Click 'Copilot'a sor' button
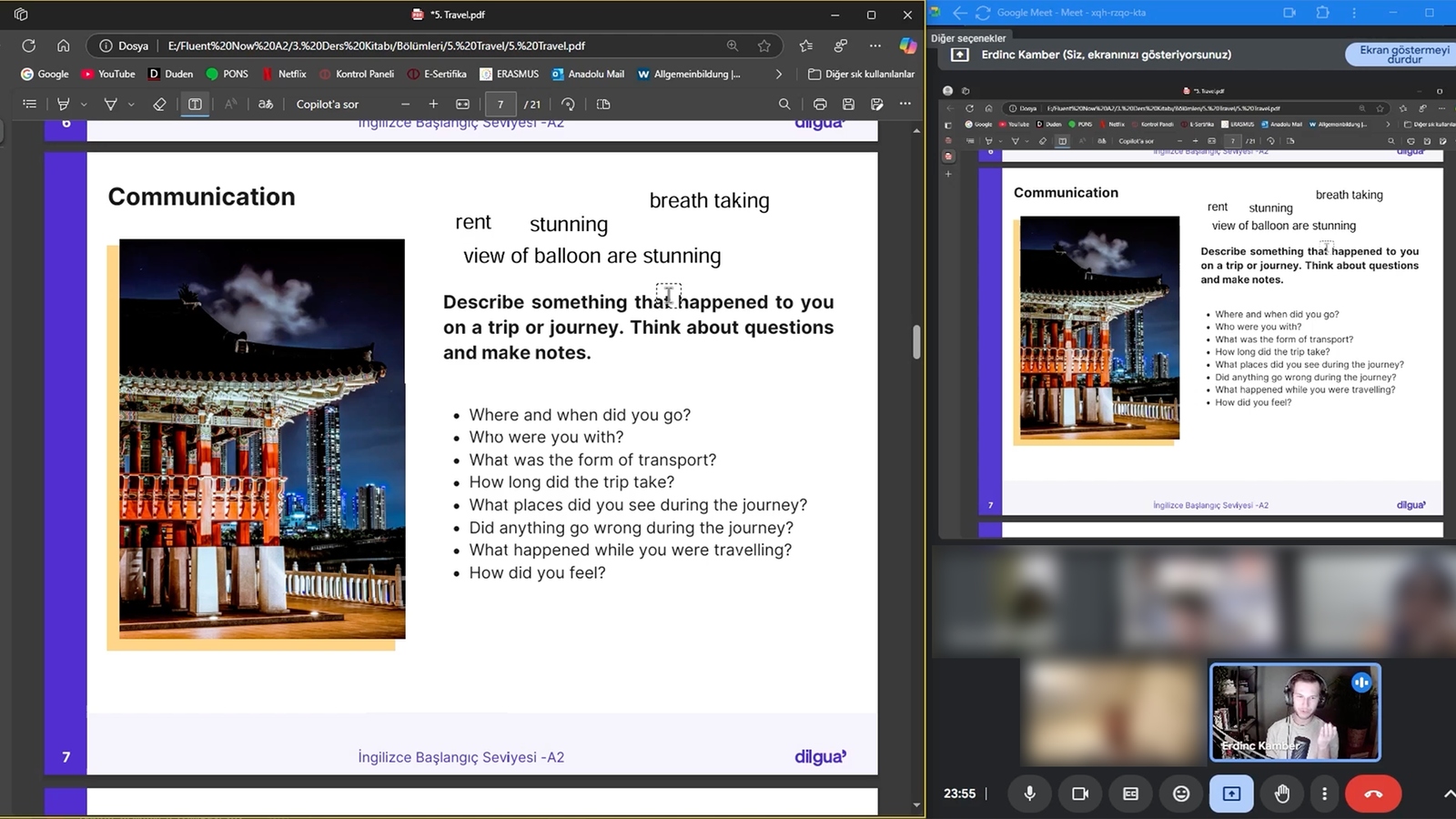The image size is (1456, 819). pos(327,105)
